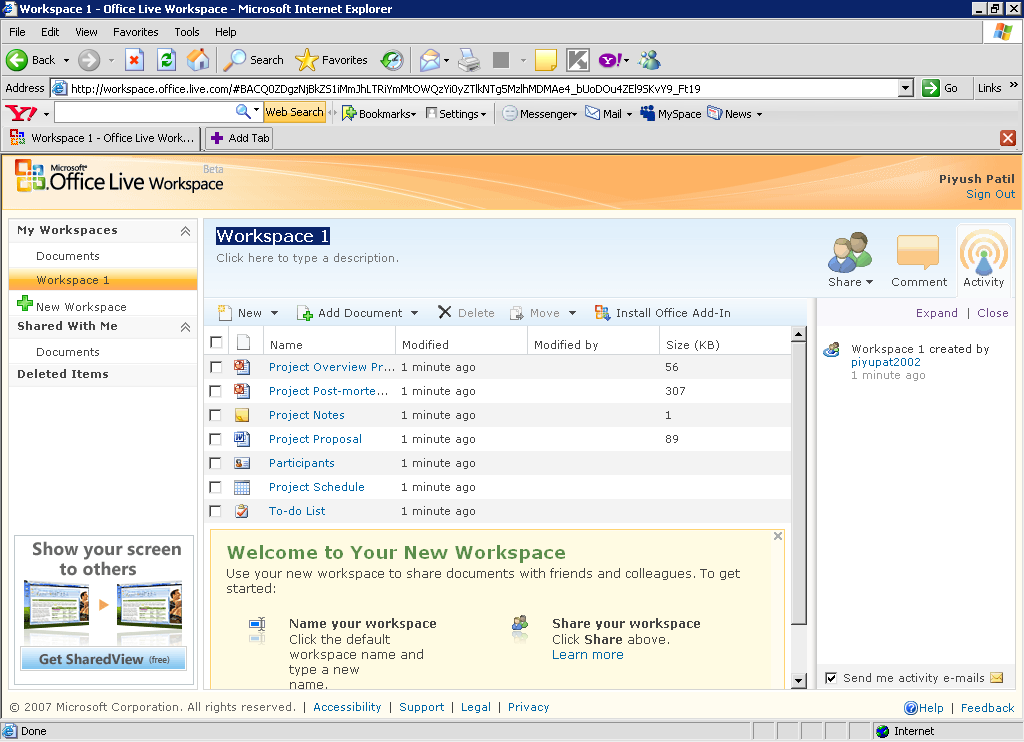Click the Project Post-mortem file icon
The image size is (1024, 742).
click(x=242, y=391)
